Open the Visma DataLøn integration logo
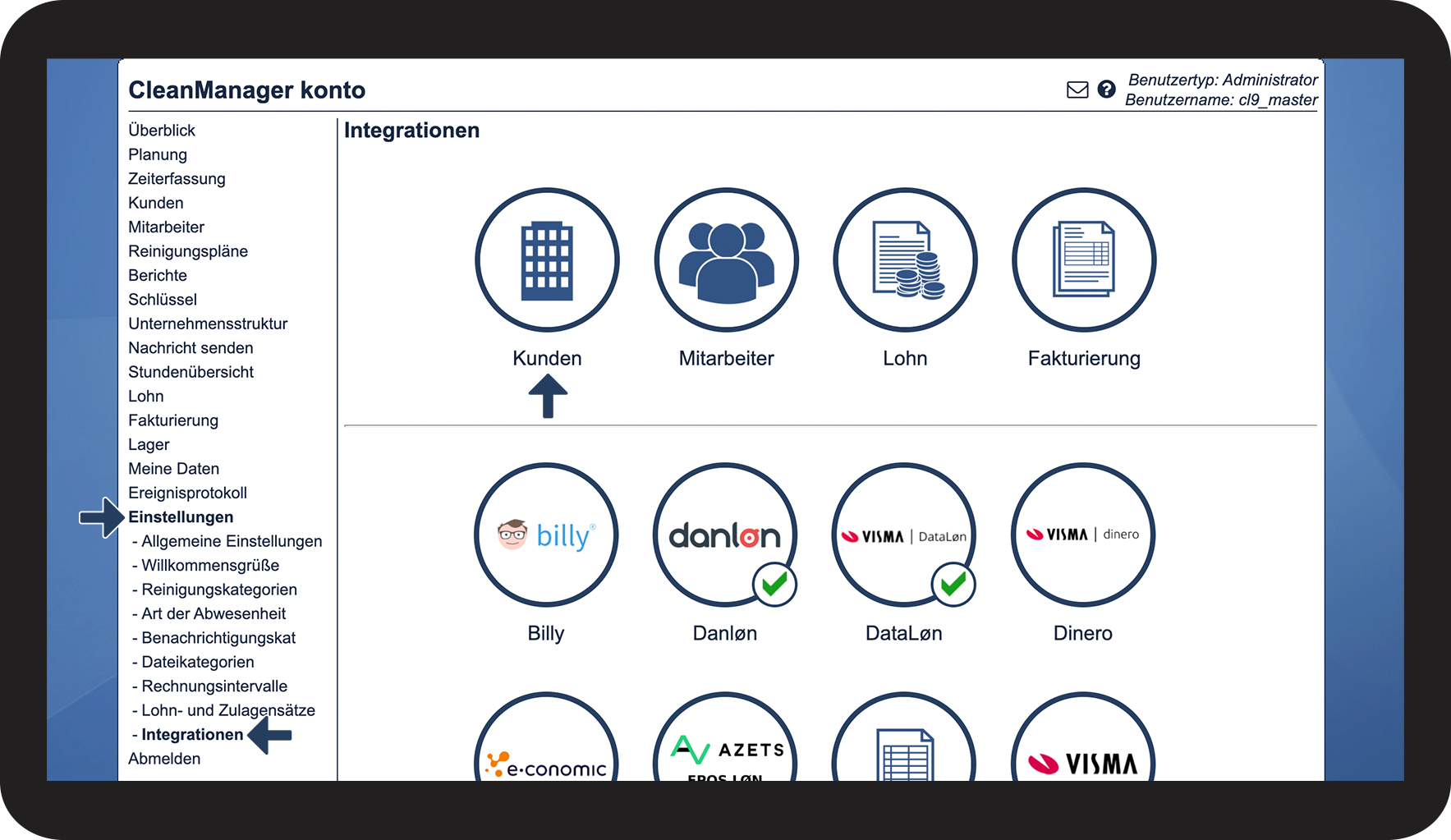 904,535
